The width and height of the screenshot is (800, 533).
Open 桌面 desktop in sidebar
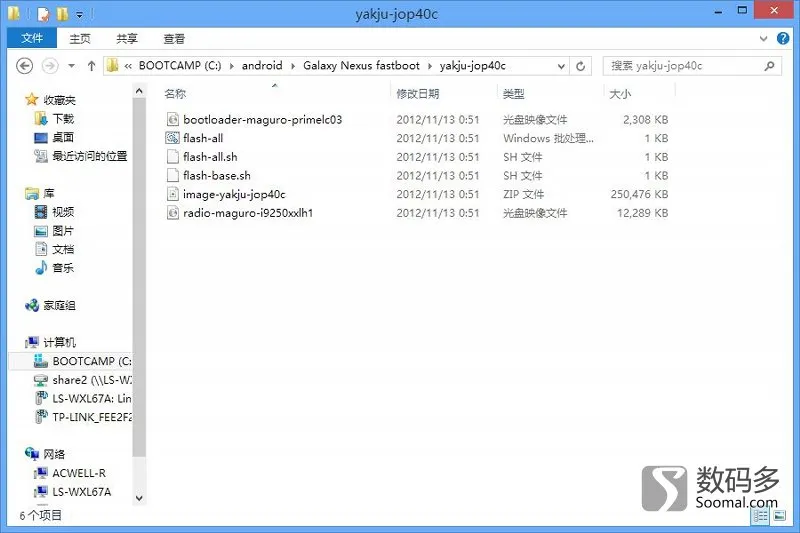pyautogui.click(x=63, y=138)
